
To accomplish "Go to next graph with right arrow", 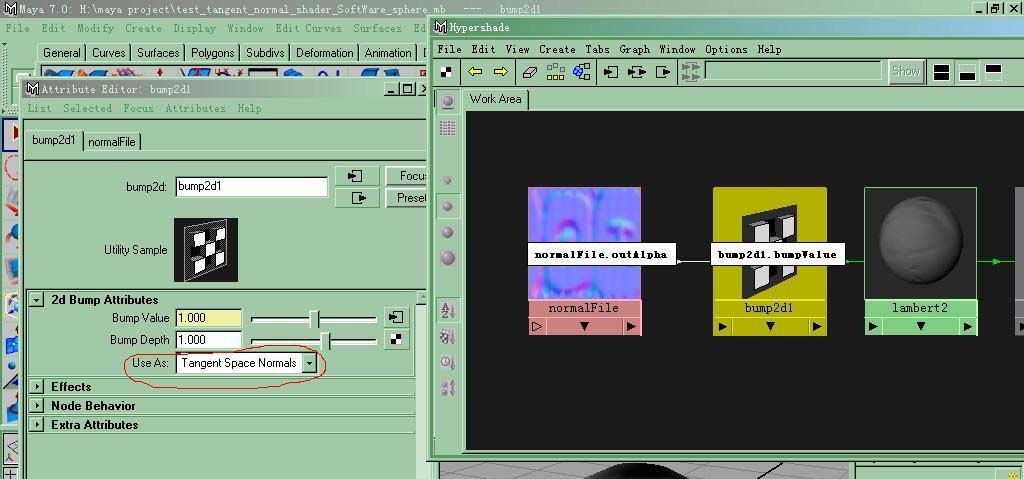I will (501, 72).
